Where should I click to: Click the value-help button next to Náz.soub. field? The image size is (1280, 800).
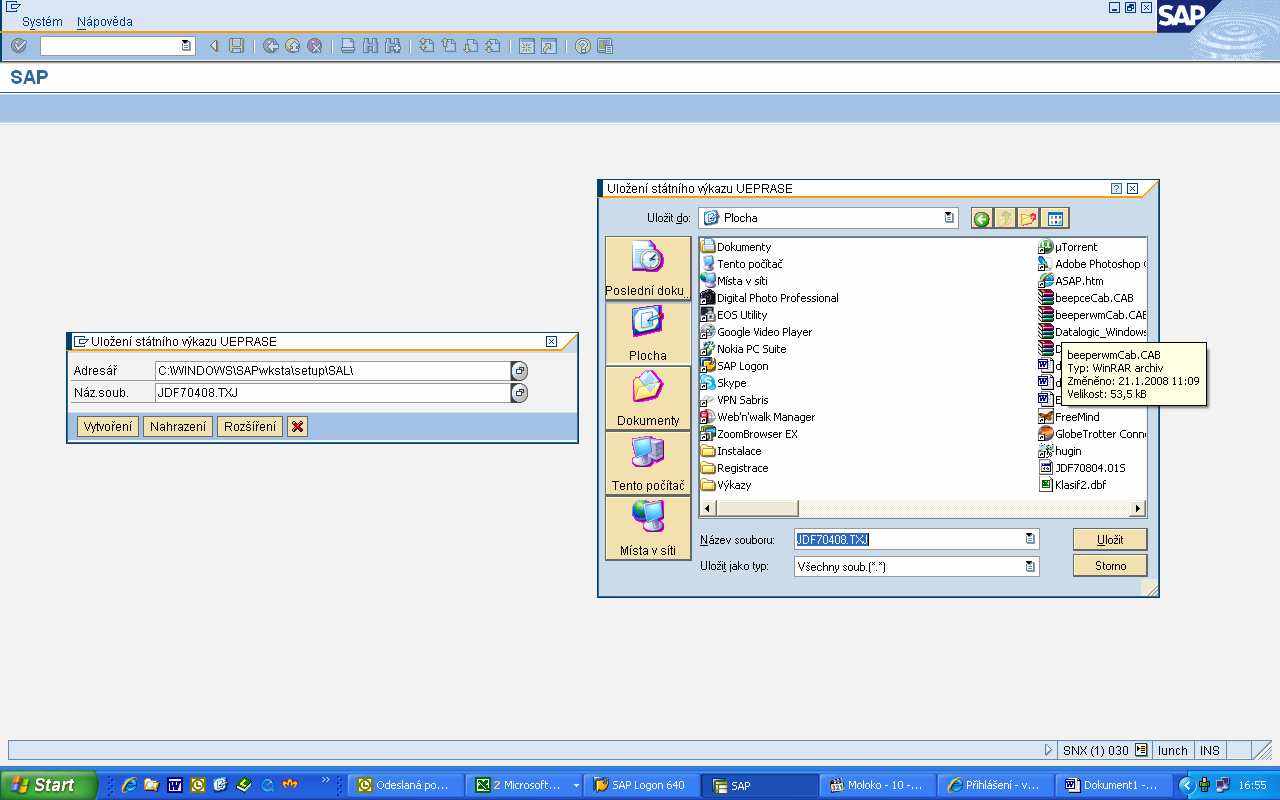[x=519, y=393]
